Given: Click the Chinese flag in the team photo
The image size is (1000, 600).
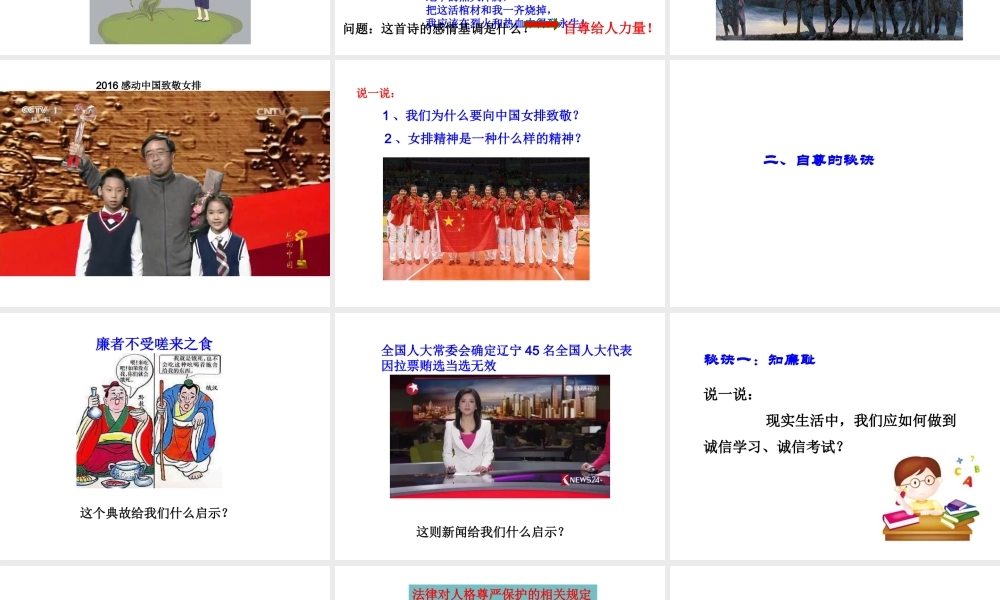Looking at the screenshot, I should click(x=468, y=231).
